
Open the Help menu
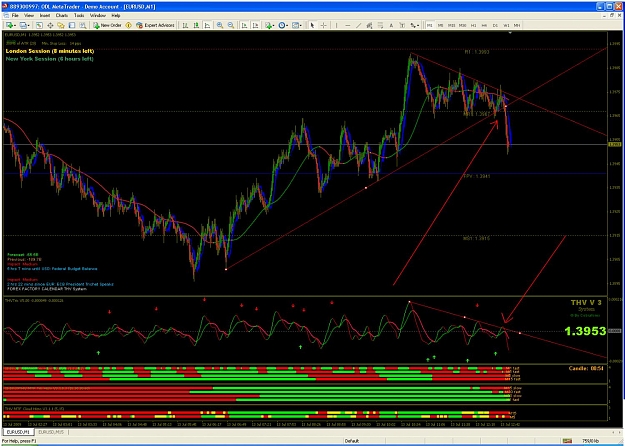[x=116, y=15]
